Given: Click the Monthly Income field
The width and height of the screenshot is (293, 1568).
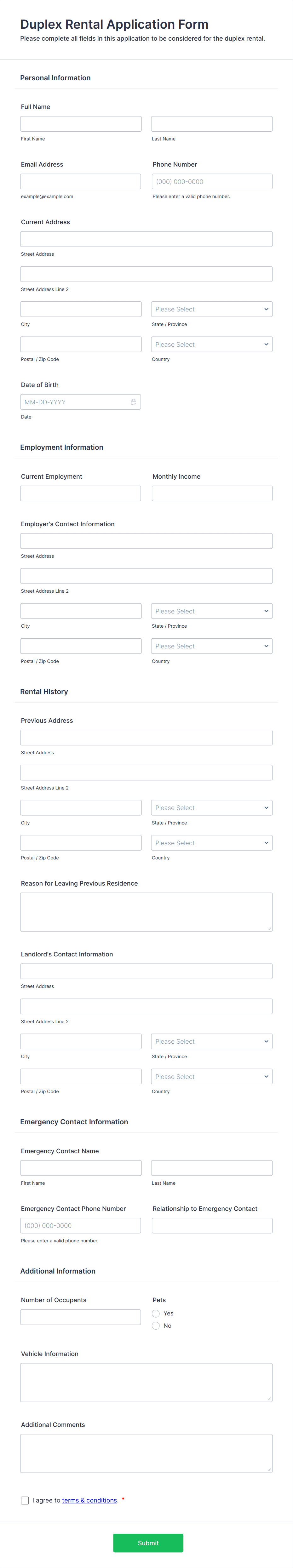Looking at the screenshot, I should [x=211, y=493].
